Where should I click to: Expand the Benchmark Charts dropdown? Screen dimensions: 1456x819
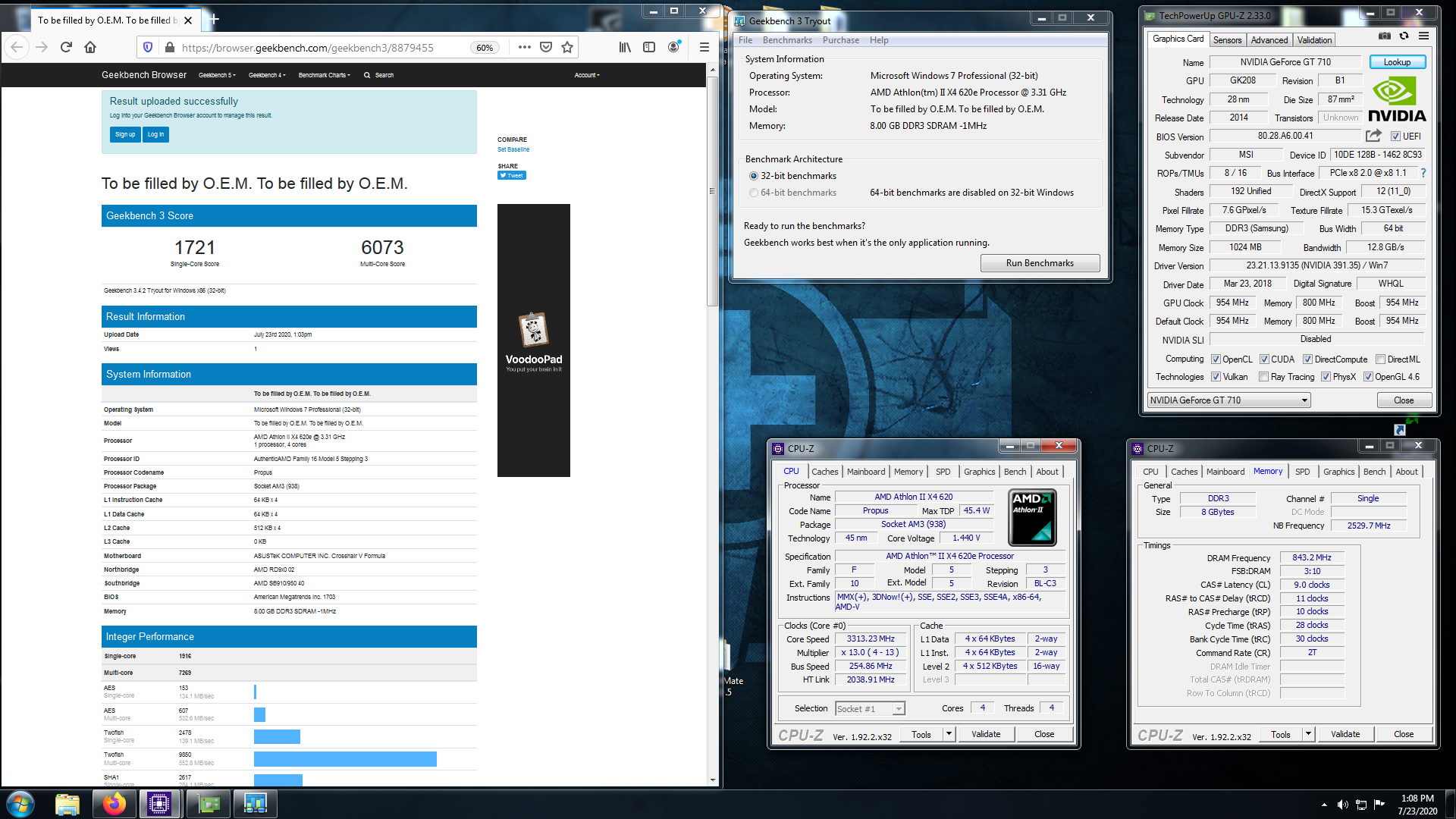[x=325, y=75]
